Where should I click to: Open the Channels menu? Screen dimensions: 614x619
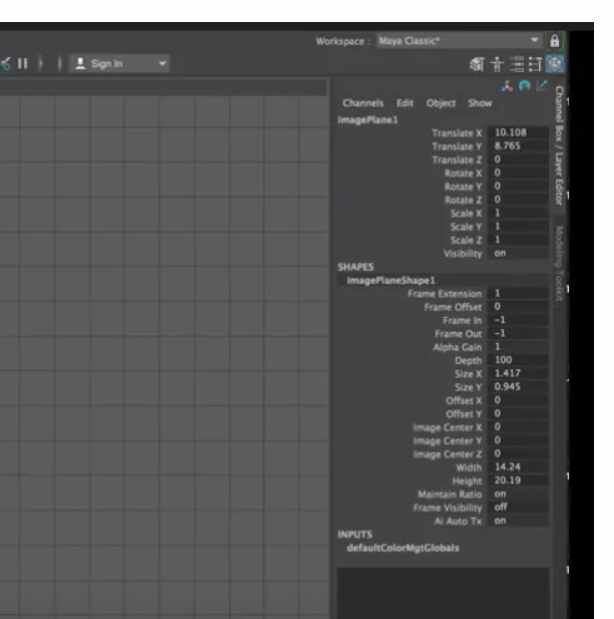click(x=363, y=103)
